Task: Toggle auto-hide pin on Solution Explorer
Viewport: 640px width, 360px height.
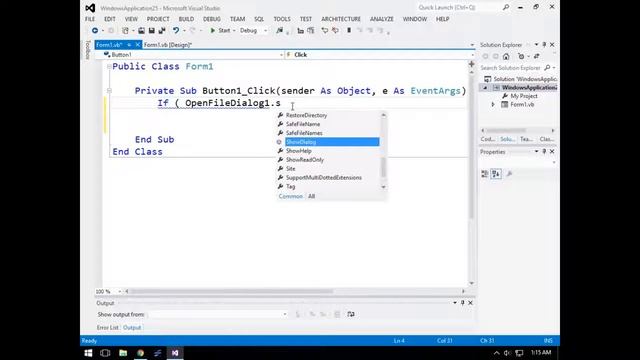Action: (544, 45)
